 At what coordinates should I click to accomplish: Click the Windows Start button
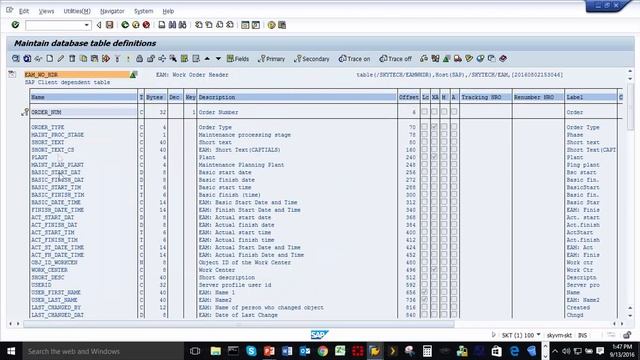(x=11, y=351)
